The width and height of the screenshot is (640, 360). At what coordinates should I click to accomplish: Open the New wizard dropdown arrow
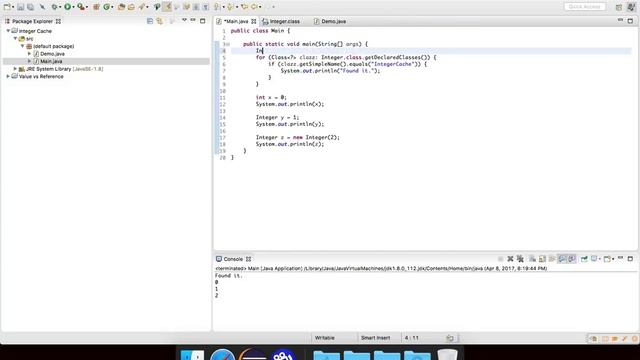[x=13, y=7]
